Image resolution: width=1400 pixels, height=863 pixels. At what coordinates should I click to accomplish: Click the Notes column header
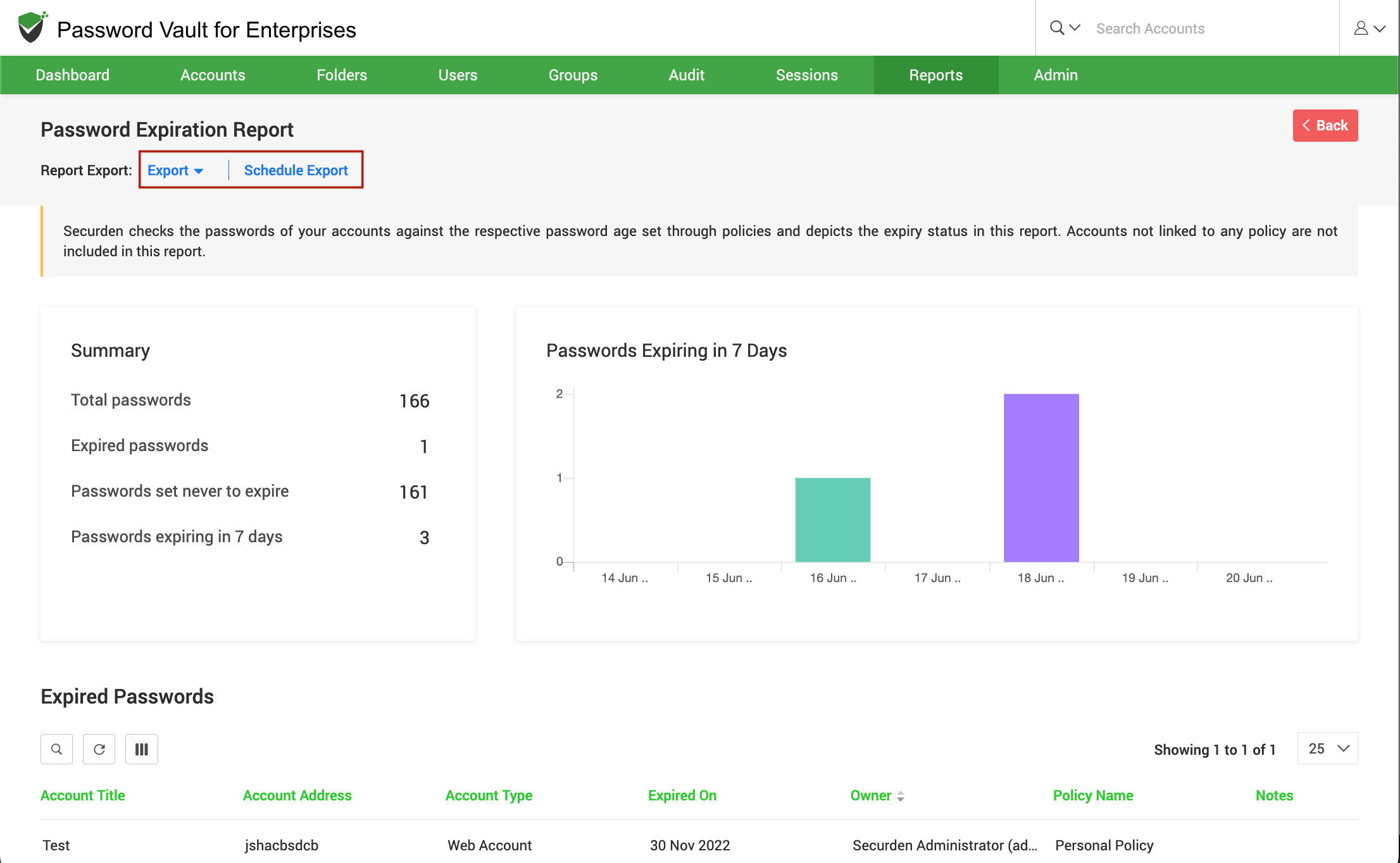pyautogui.click(x=1274, y=795)
